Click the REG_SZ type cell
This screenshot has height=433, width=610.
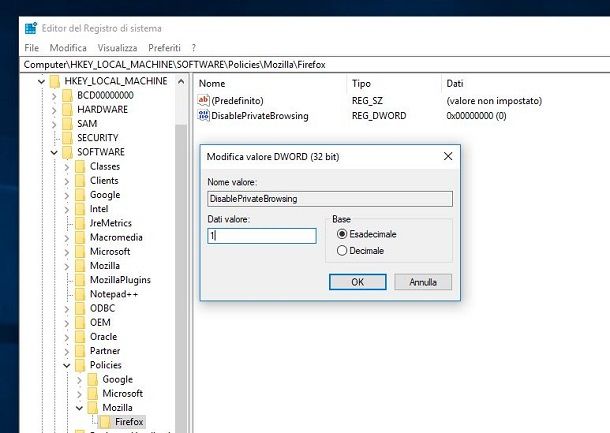click(367, 101)
